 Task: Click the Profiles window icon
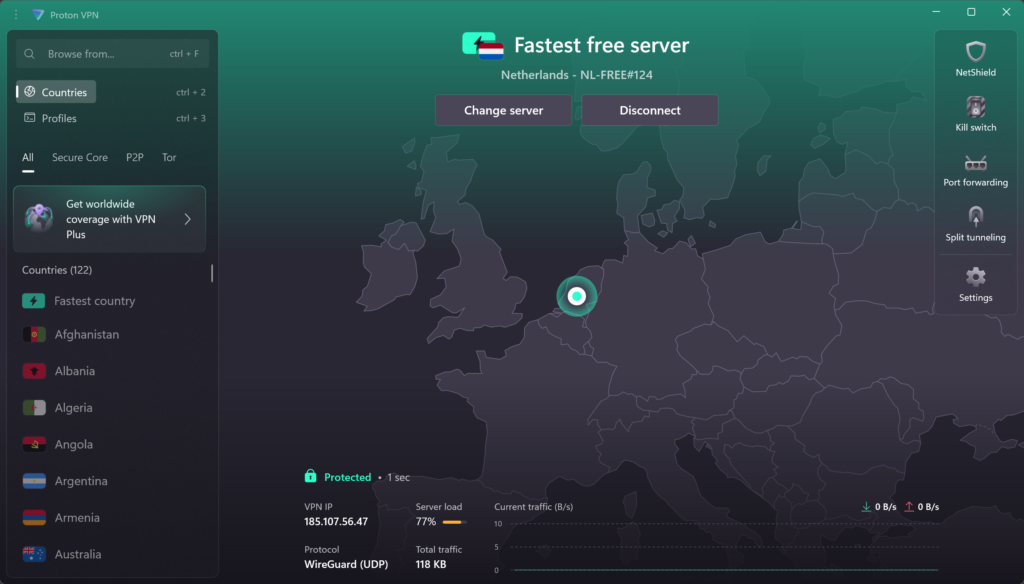click(29, 118)
